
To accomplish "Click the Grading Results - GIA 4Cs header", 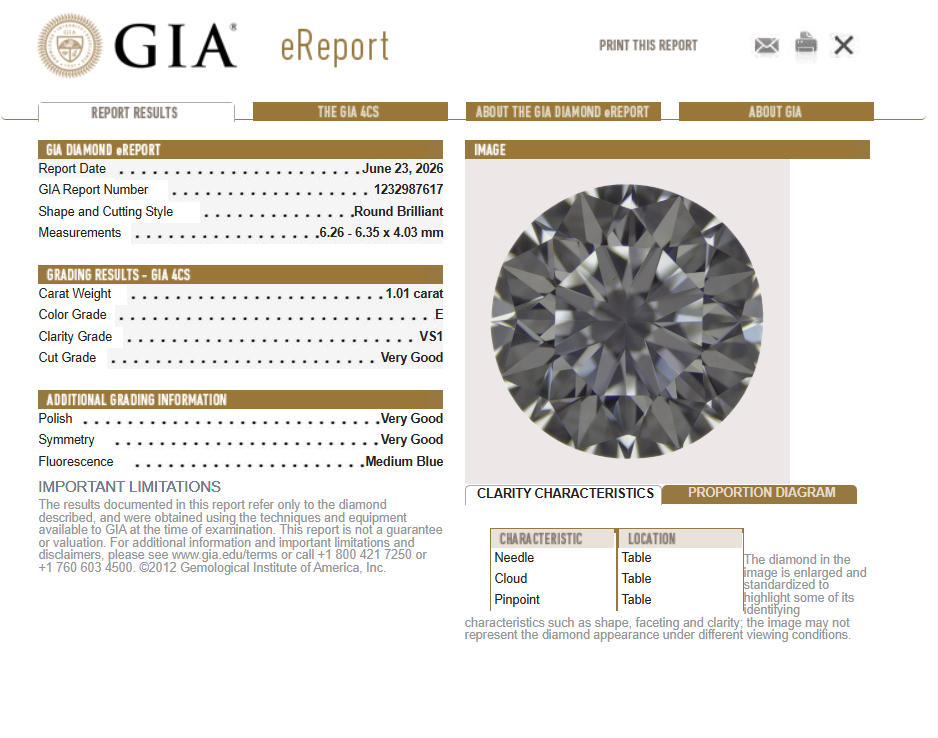I will click(x=240, y=275).
